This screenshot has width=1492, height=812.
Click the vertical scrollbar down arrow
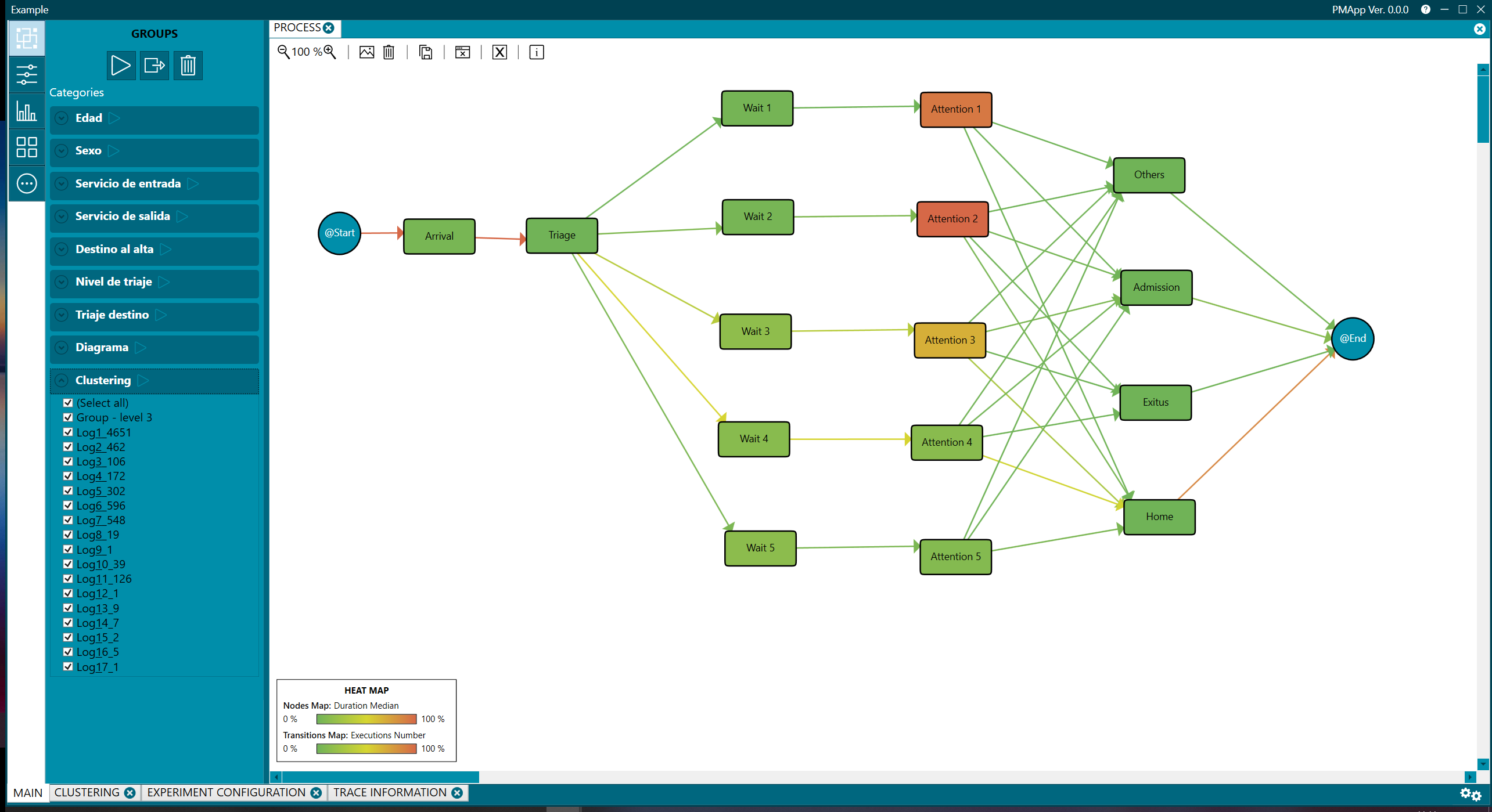(x=1483, y=764)
